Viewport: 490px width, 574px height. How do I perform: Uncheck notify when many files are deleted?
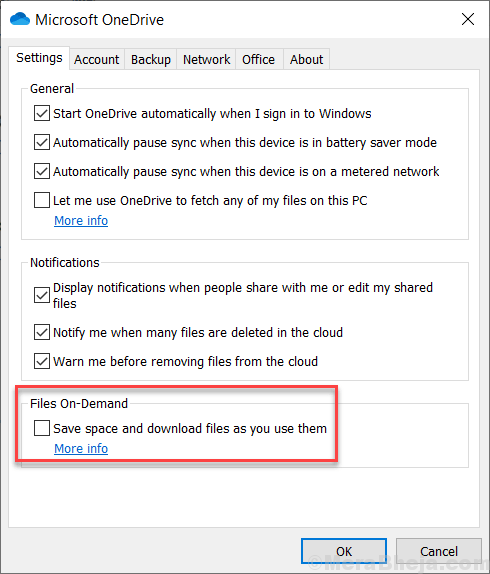(42, 332)
